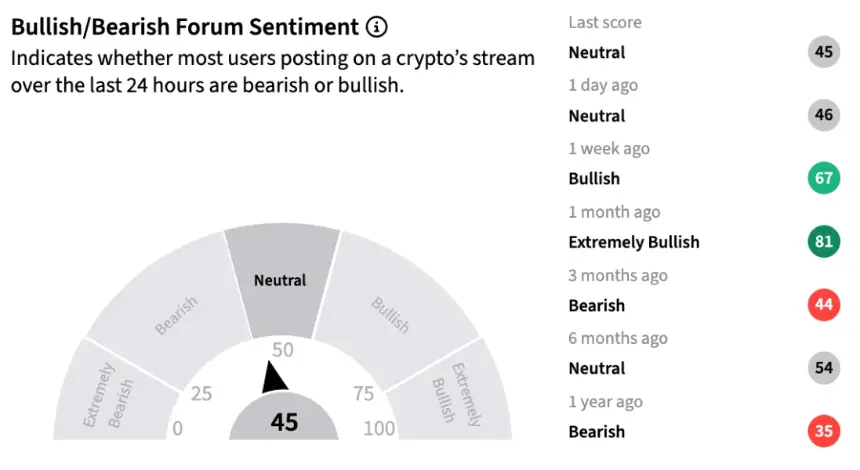The height and width of the screenshot is (470, 860).
Task: Click the 1 week ago label
Action: tap(609, 148)
